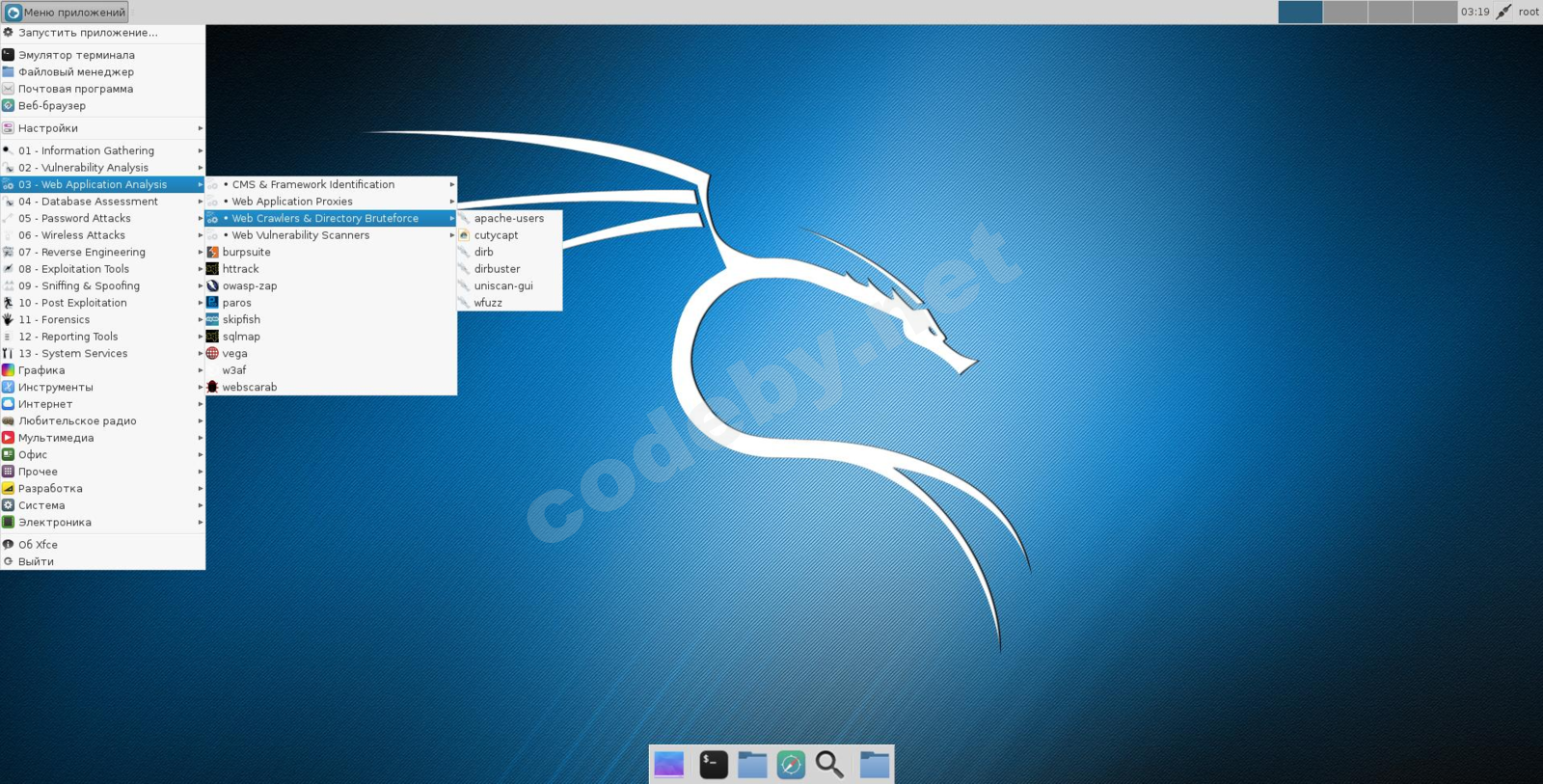Click the Мультимедиа red play icon
Viewport: 1543px width, 784px height.
[8, 438]
